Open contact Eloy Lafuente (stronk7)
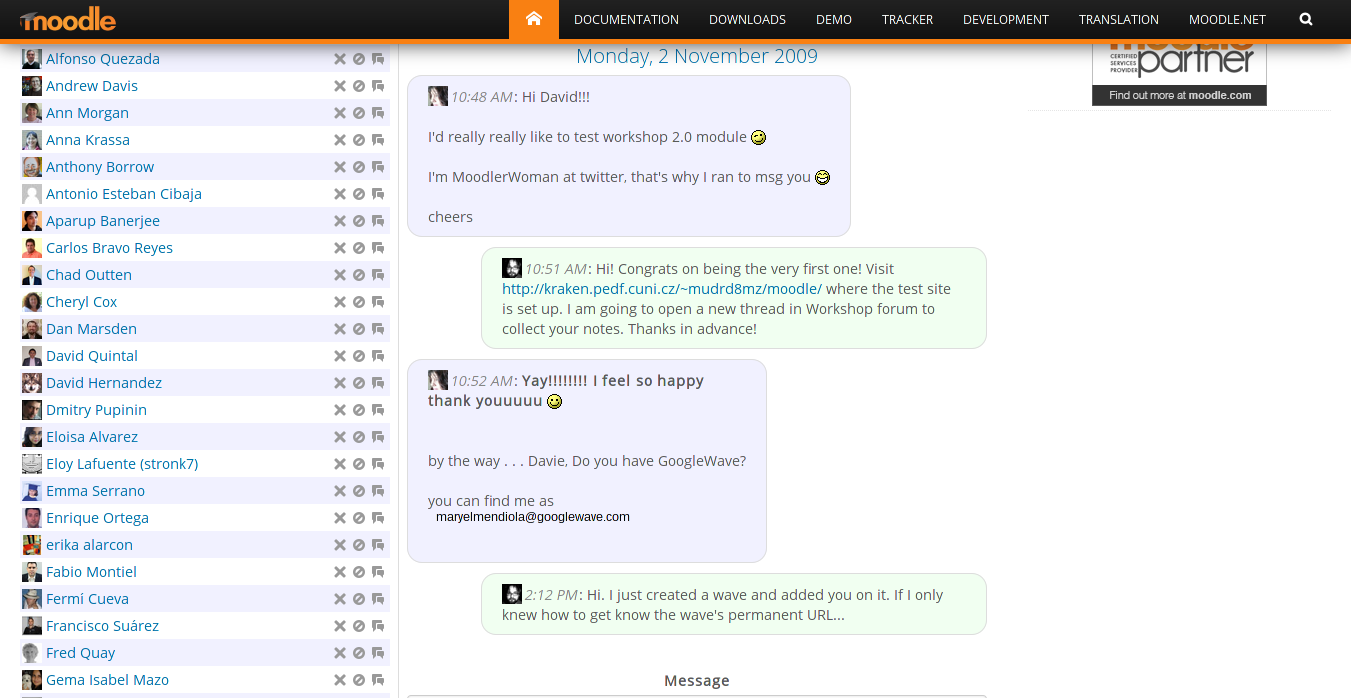Screen dimensions: 1351x698 click(122, 464)
